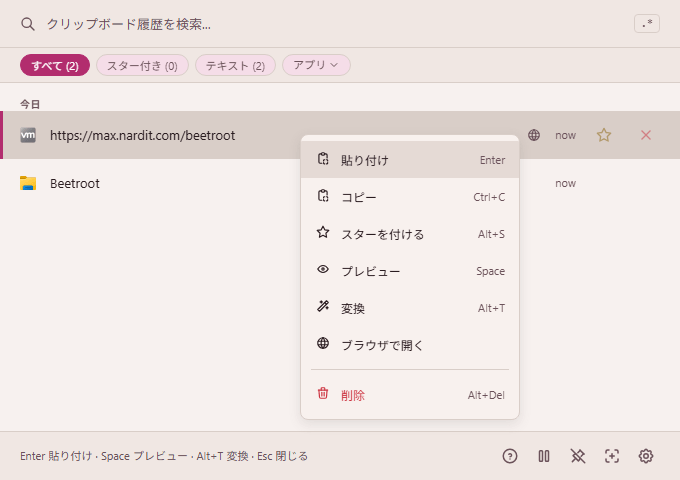Viewport: 680px width, 480px height.
Task: Click the VMware icon beside the URL entry
Action: [28, 135]
